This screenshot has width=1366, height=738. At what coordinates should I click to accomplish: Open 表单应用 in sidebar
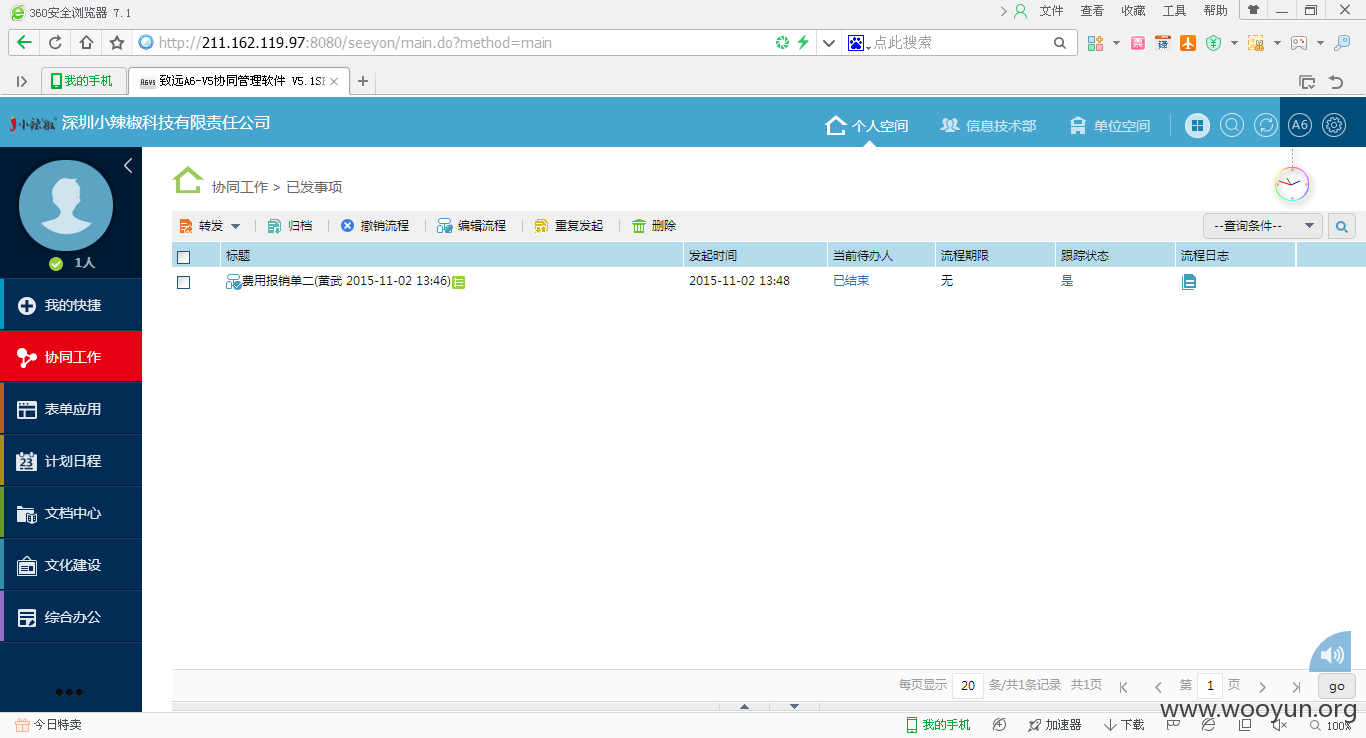click(x=71, y=409)
